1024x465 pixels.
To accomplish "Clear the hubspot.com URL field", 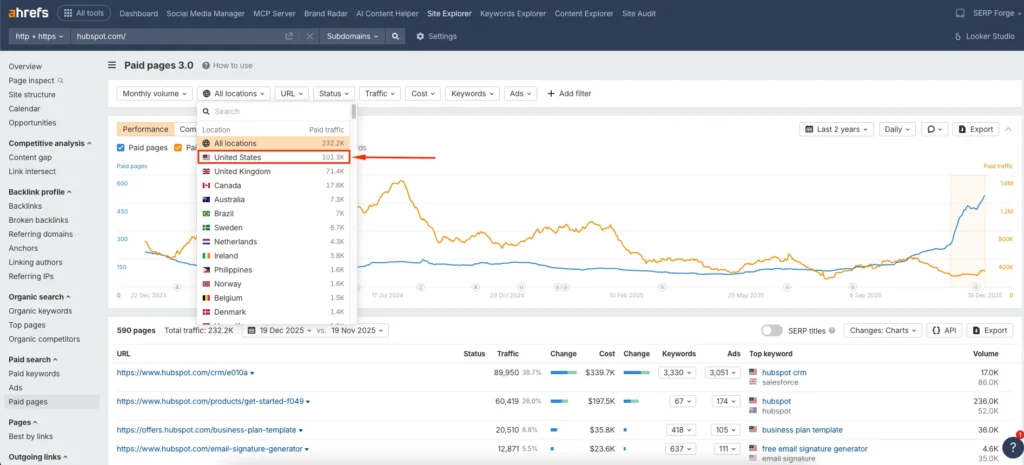I will tap(310, 37).
